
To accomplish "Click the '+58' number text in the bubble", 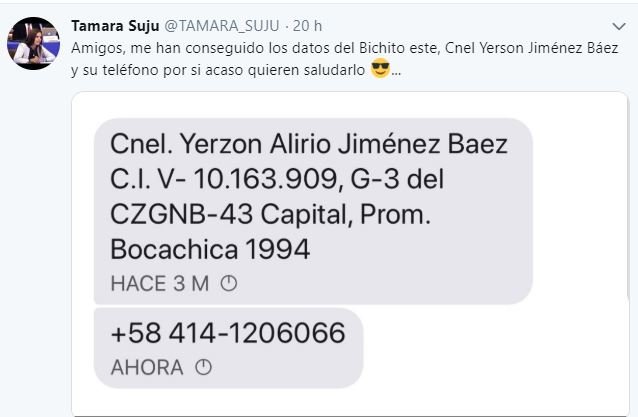I will click(x=228, y=333).
